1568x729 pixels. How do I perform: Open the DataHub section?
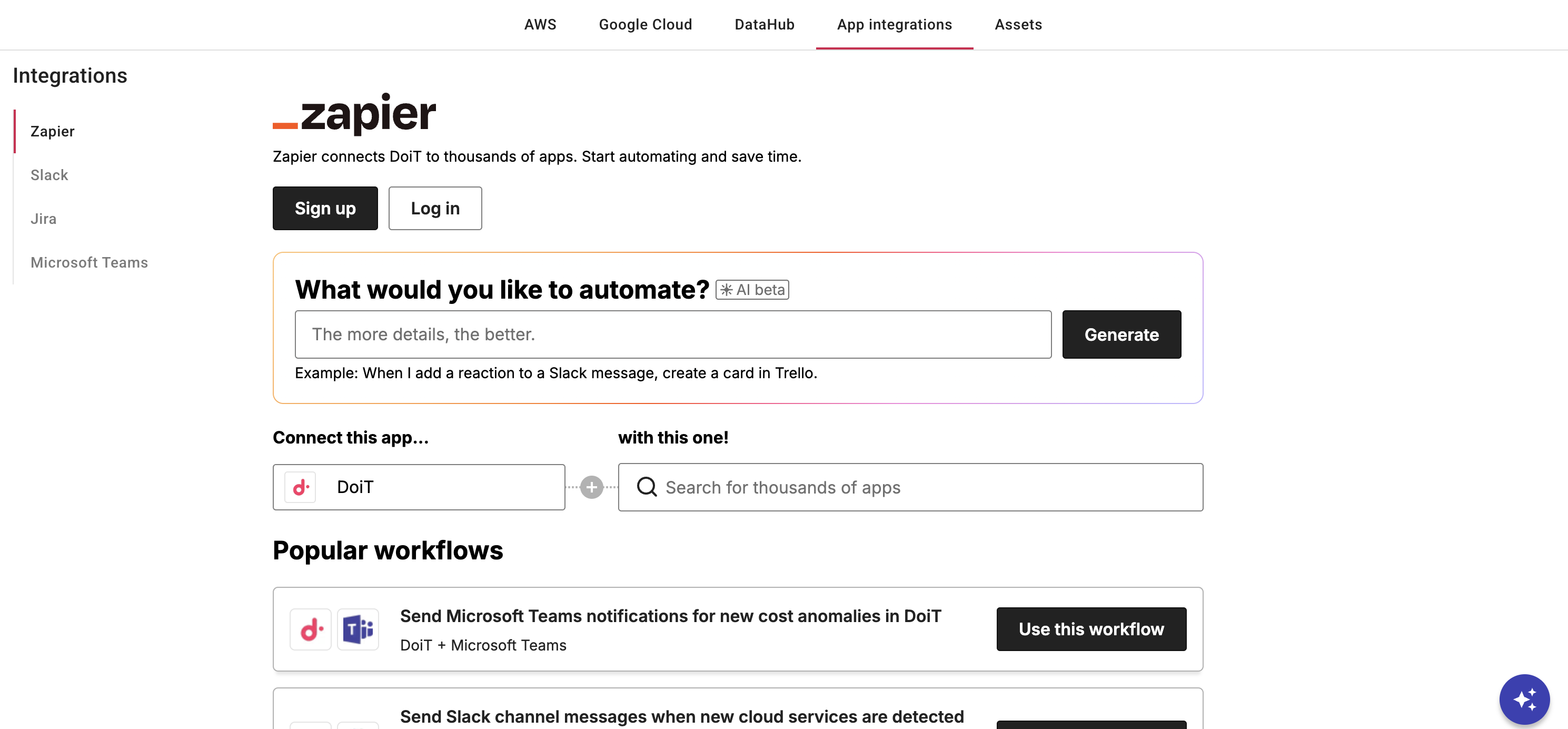pos(764,24)
